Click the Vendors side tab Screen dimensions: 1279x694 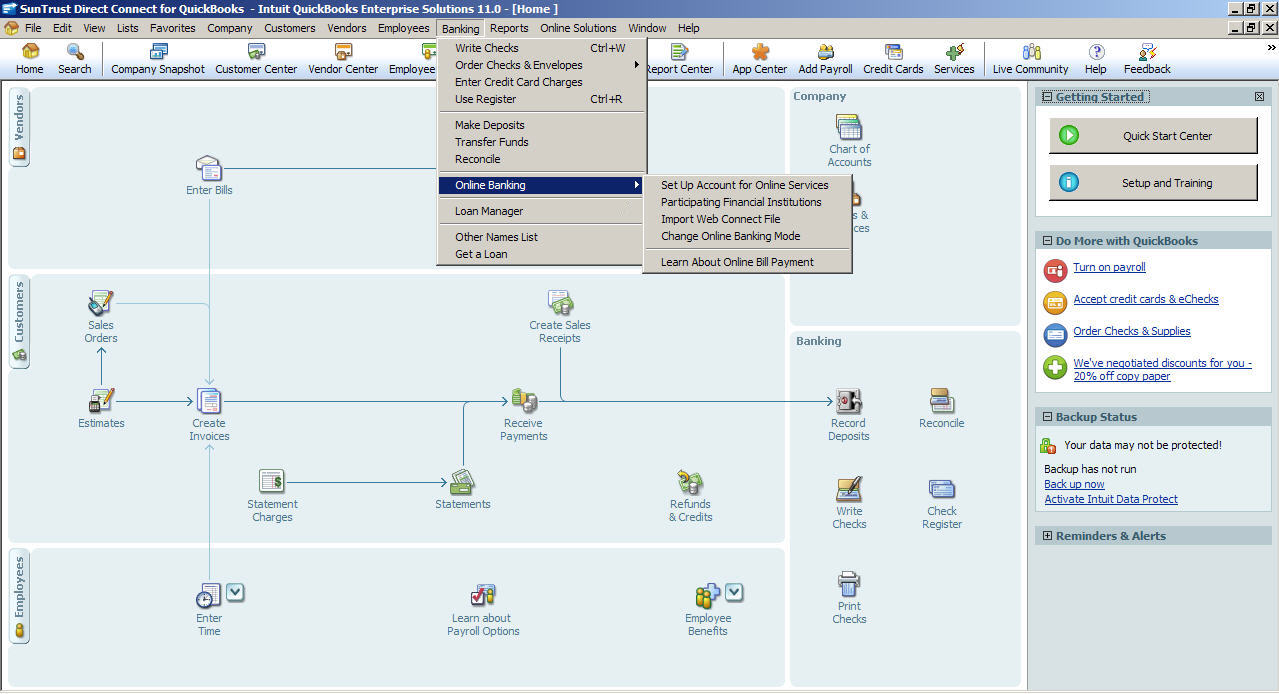tap(19, 128)
